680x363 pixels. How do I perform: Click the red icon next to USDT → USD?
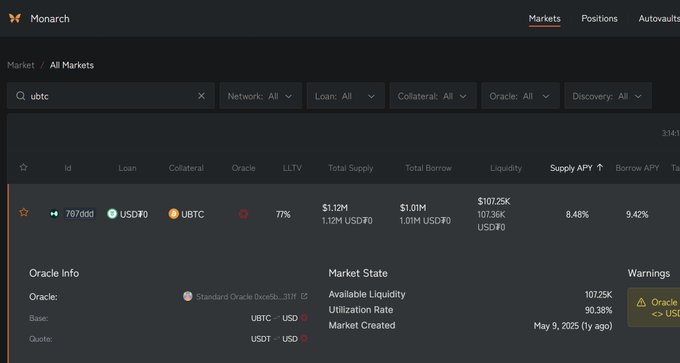[x=304, y=339]
